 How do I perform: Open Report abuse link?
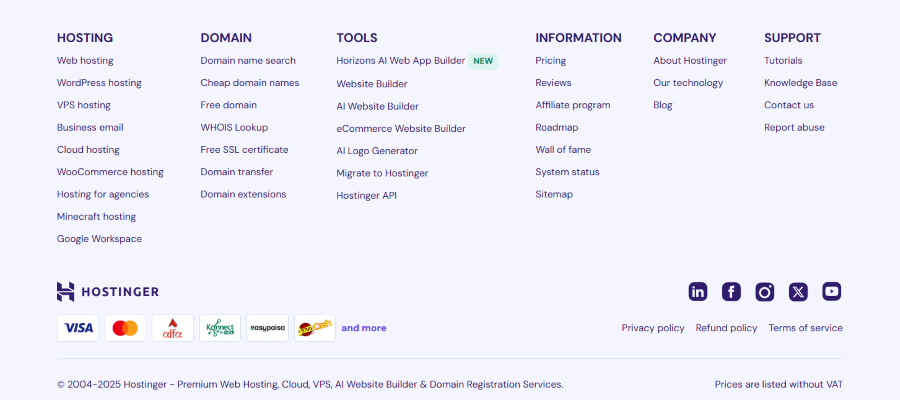tap(794, 127)
